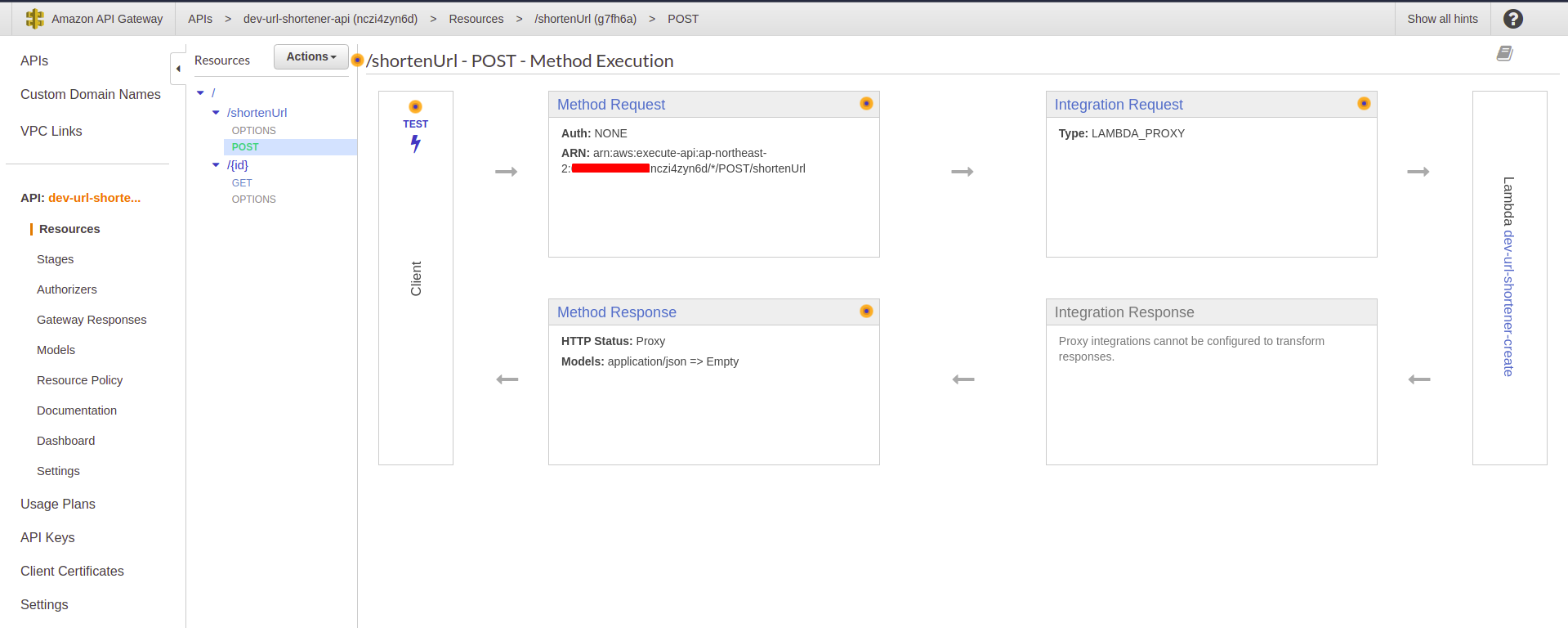Select the /shortenUrl resource
1568x628 pixels.
(x=257, y=113)
